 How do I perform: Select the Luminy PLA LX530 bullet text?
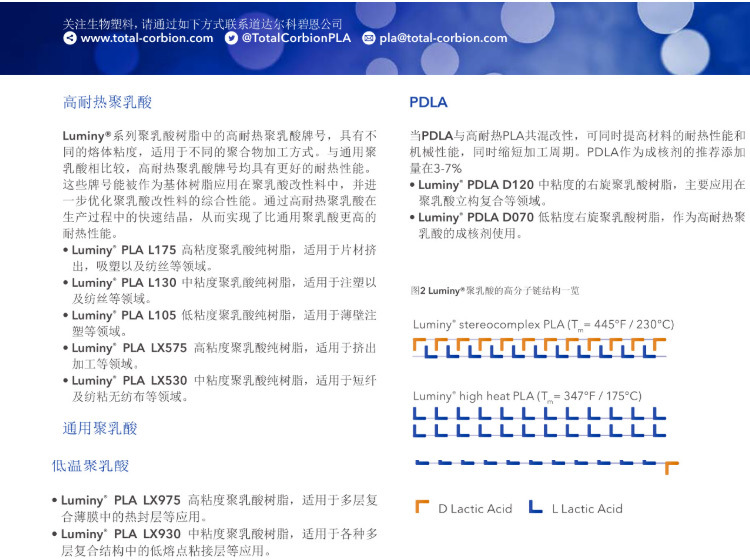pyautogui.click(x=220, y=388)
